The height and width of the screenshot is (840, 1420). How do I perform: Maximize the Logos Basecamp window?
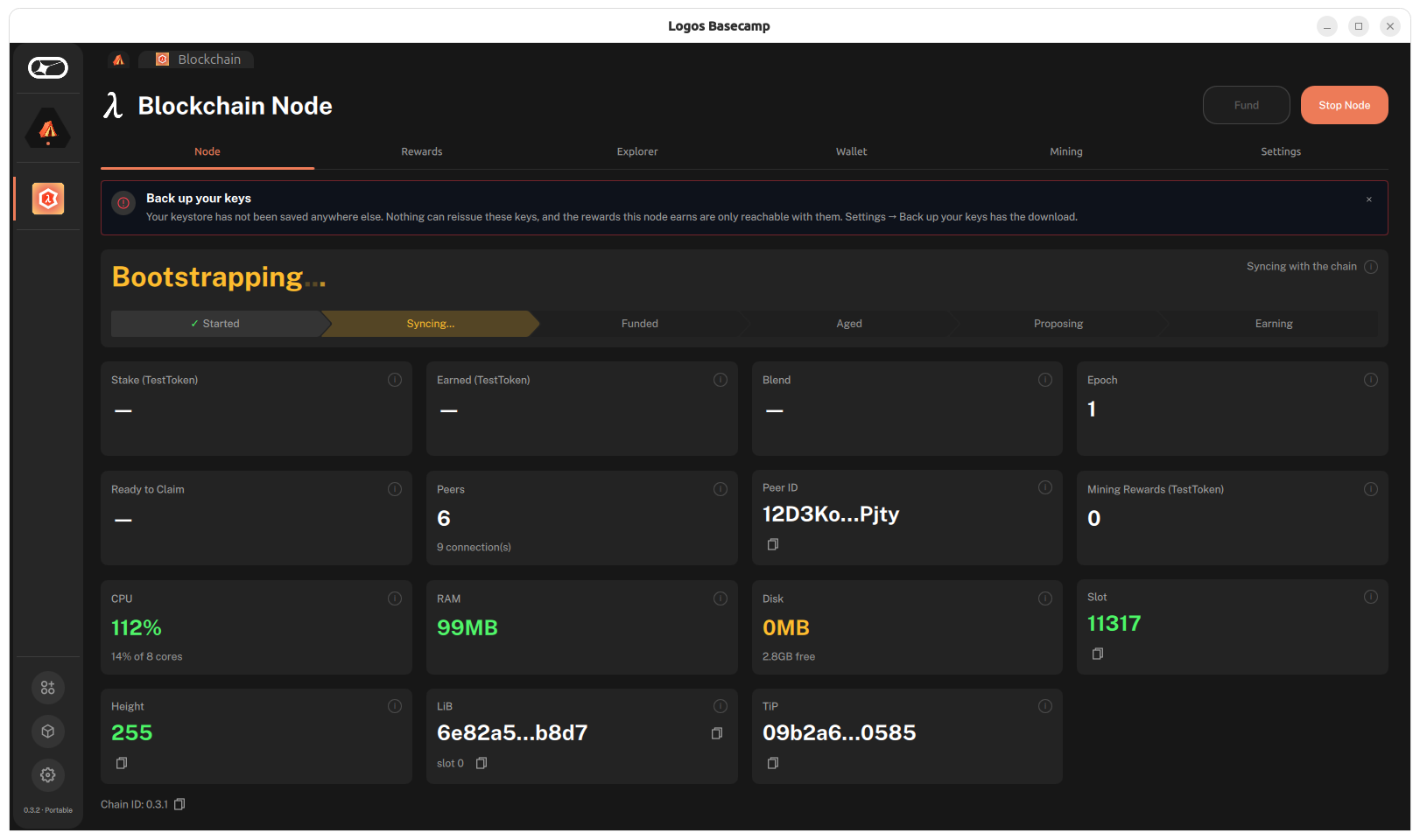[1359, 26]
